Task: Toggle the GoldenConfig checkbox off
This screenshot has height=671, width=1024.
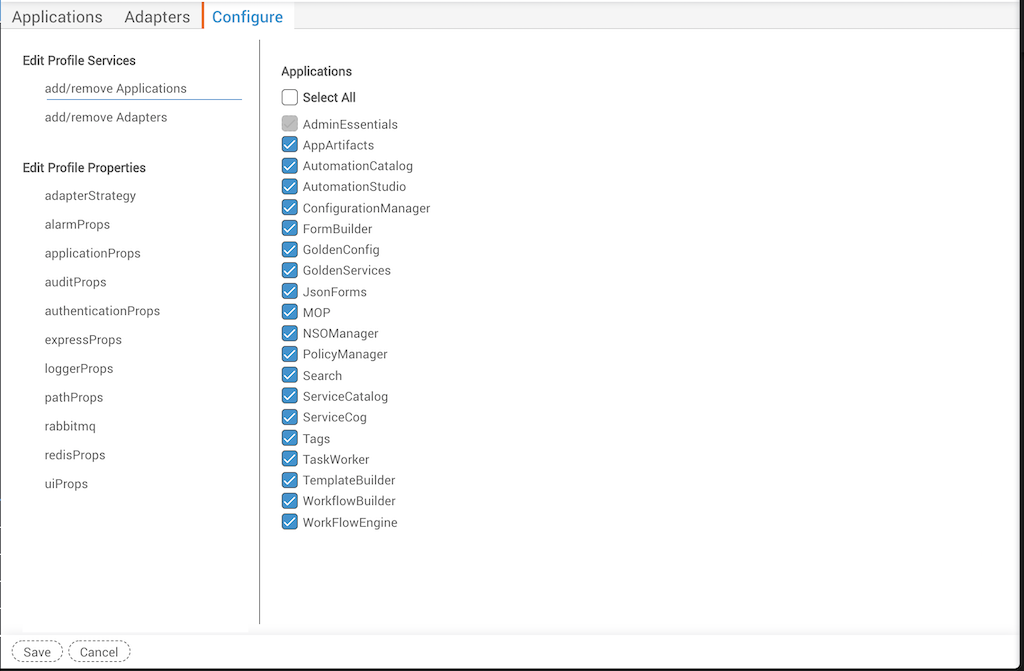Action: 290,250
